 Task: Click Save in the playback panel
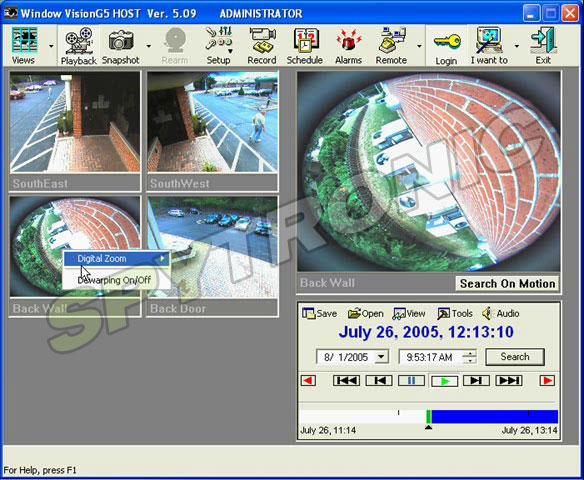click(320, 314)
